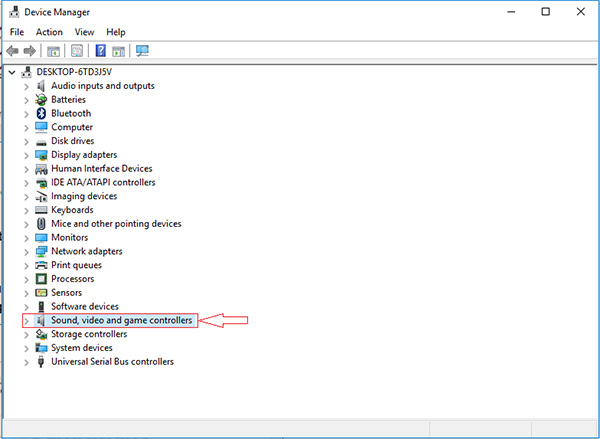Open the View menu

pyautogui.click(x=84, y=32)
